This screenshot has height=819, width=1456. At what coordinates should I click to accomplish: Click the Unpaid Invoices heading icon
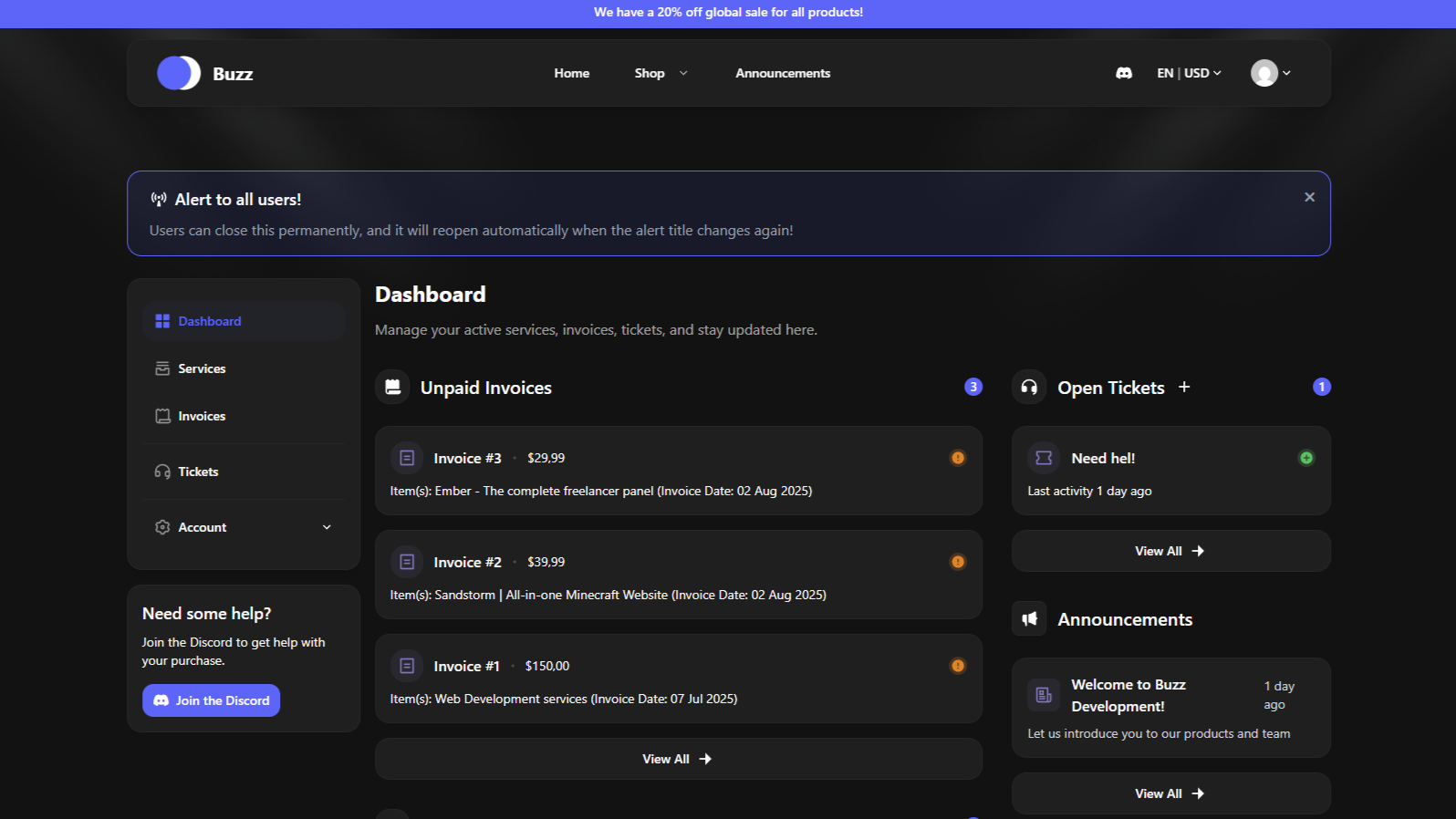pyautogui.click(x=392, y=387)
